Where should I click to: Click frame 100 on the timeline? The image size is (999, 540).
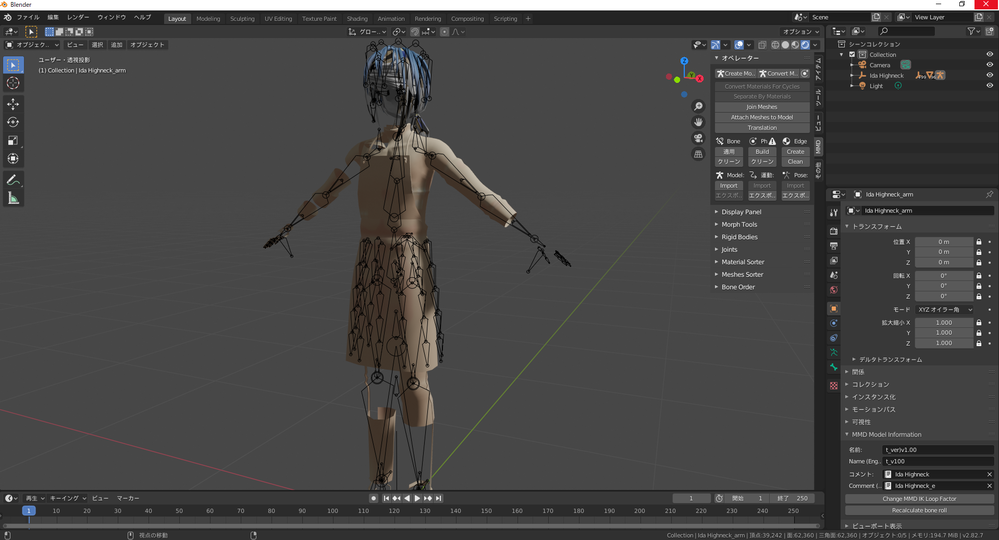click(x=333, y=511)
